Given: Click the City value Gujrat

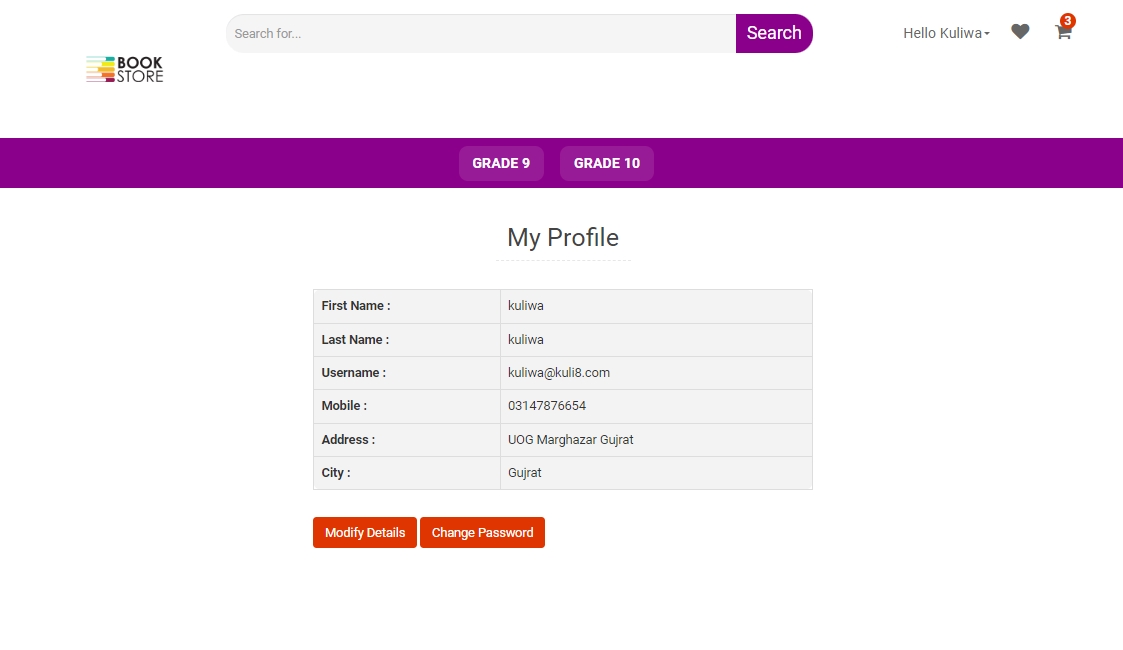Looking at the screenshot, I should [x=525, y=473].
